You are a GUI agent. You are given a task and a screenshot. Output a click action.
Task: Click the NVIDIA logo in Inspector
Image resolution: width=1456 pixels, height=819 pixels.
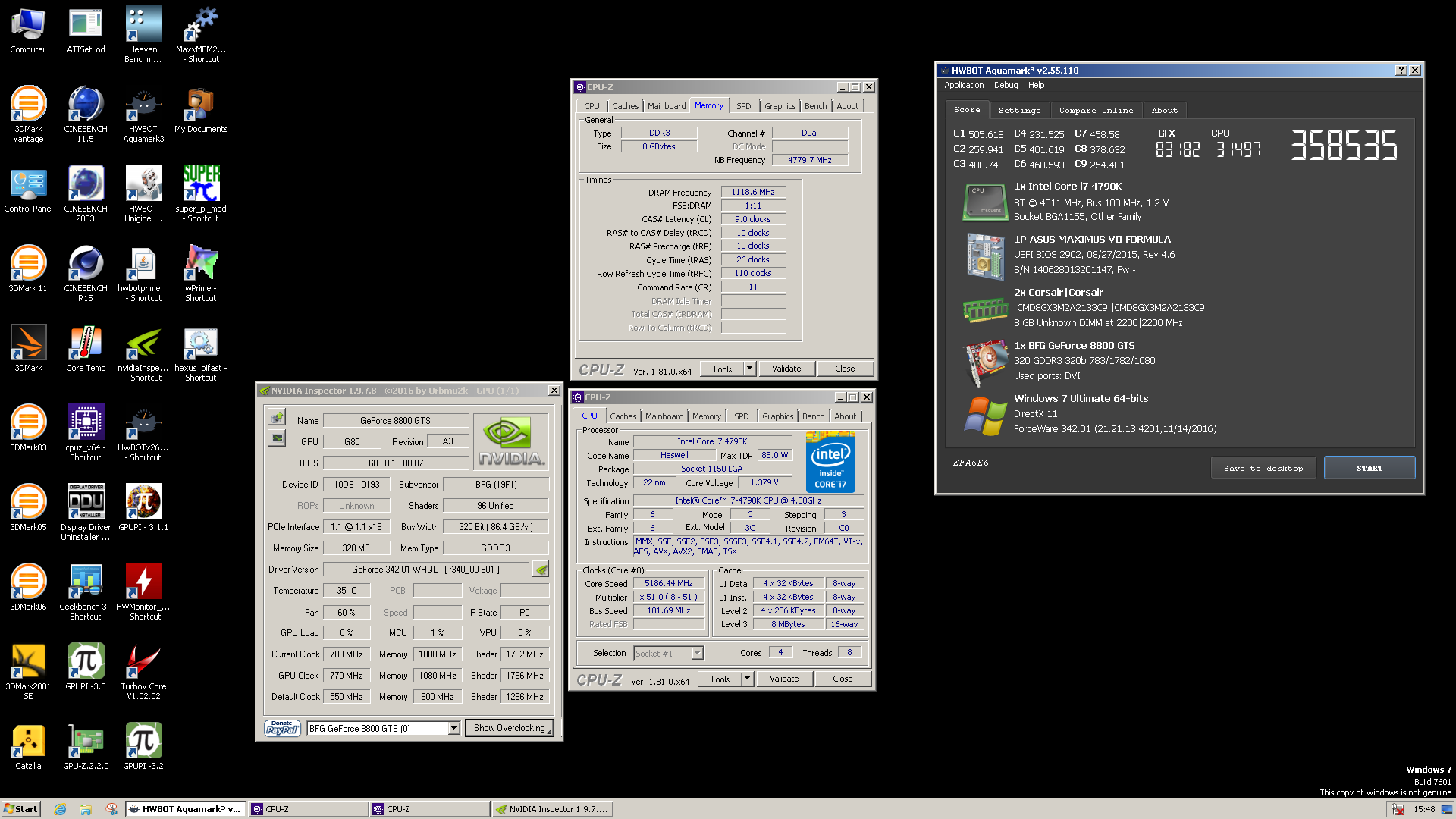coord(511,441)
